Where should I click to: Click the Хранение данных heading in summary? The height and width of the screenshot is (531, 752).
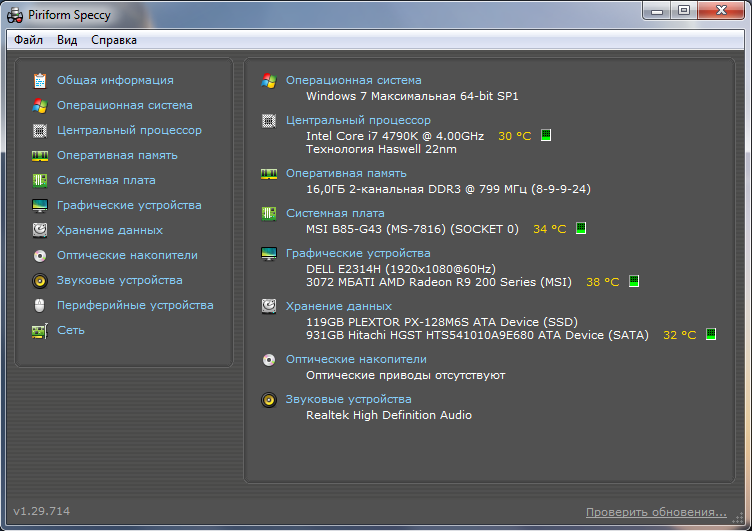pos(339,306)
